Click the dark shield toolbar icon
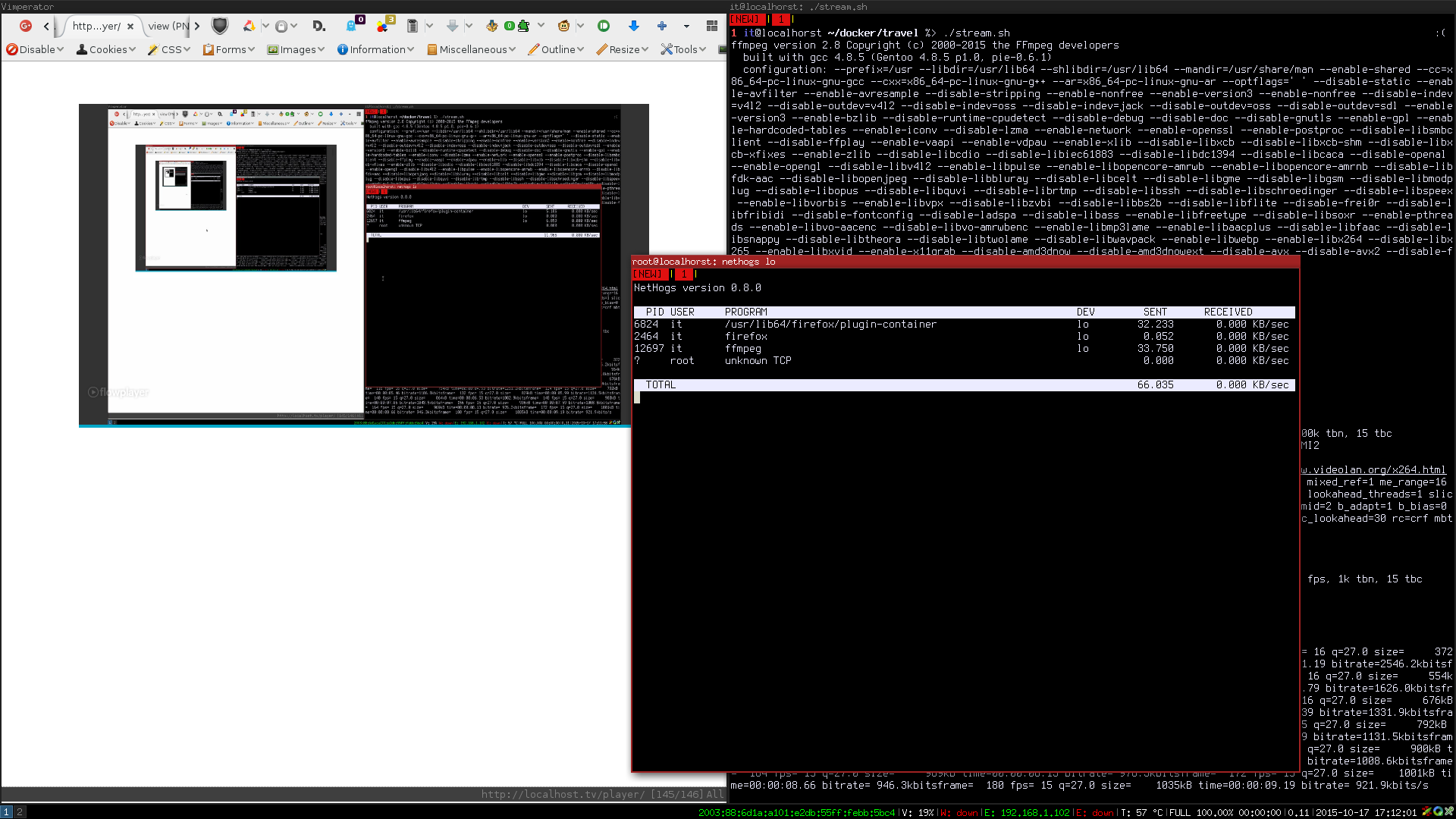Viewport: 1456px width, 819px height. (x=220, y=26)
